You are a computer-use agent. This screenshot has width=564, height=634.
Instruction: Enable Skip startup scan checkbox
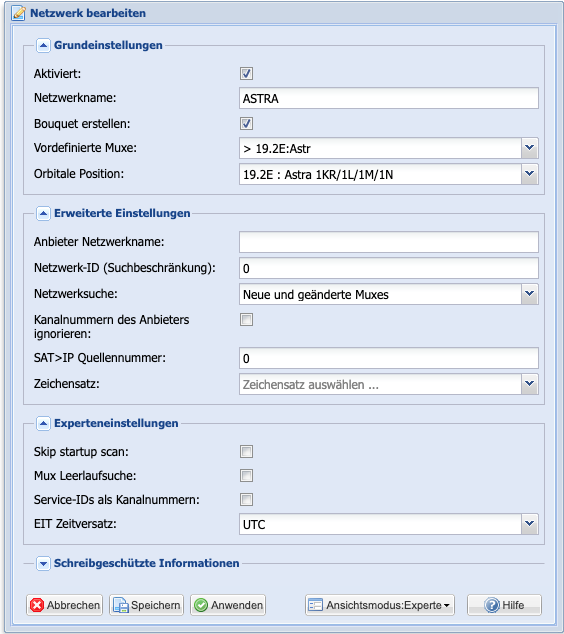(x=247, y=451)
